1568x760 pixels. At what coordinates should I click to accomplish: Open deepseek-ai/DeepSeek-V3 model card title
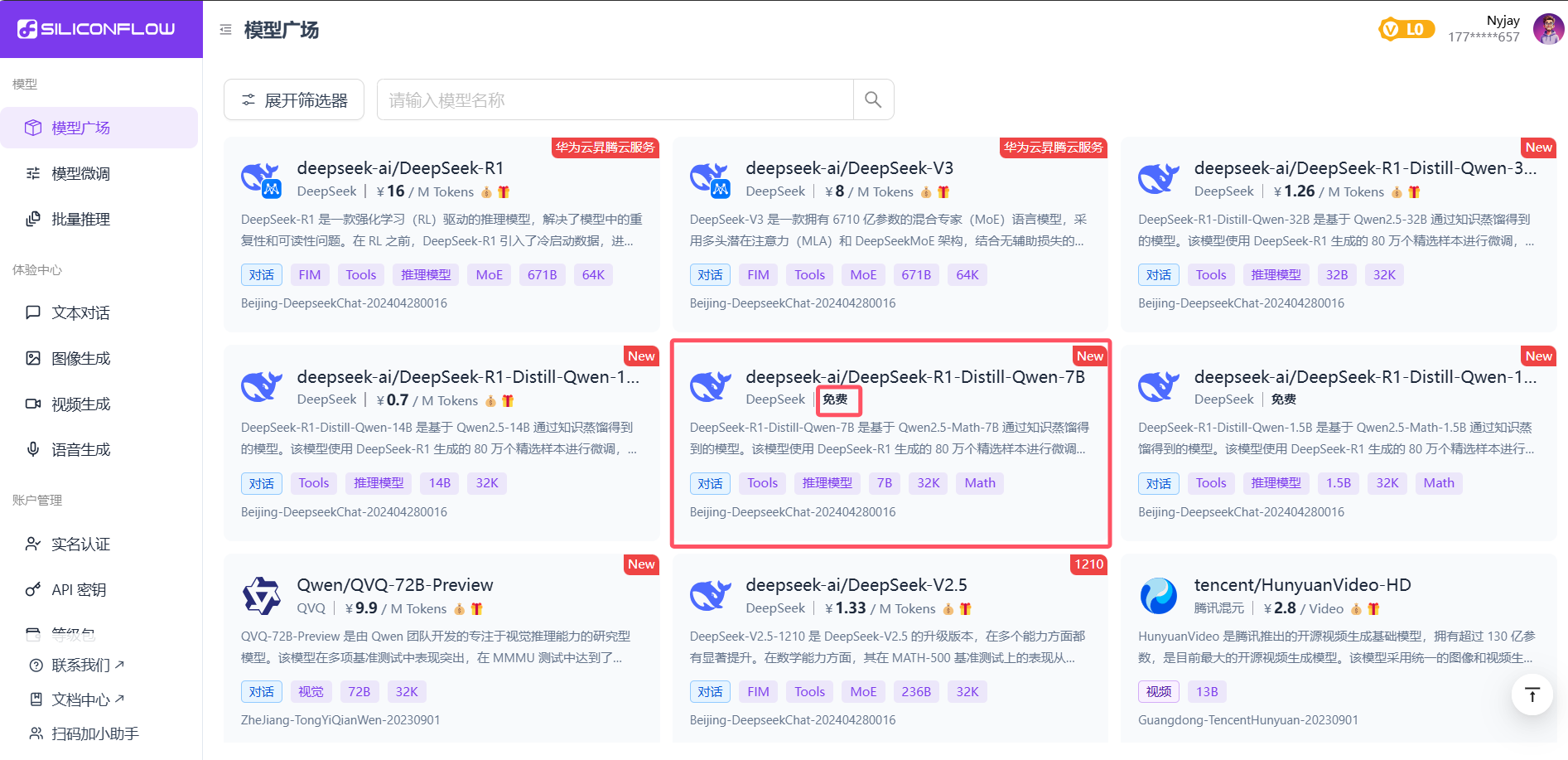pos(849,168)
